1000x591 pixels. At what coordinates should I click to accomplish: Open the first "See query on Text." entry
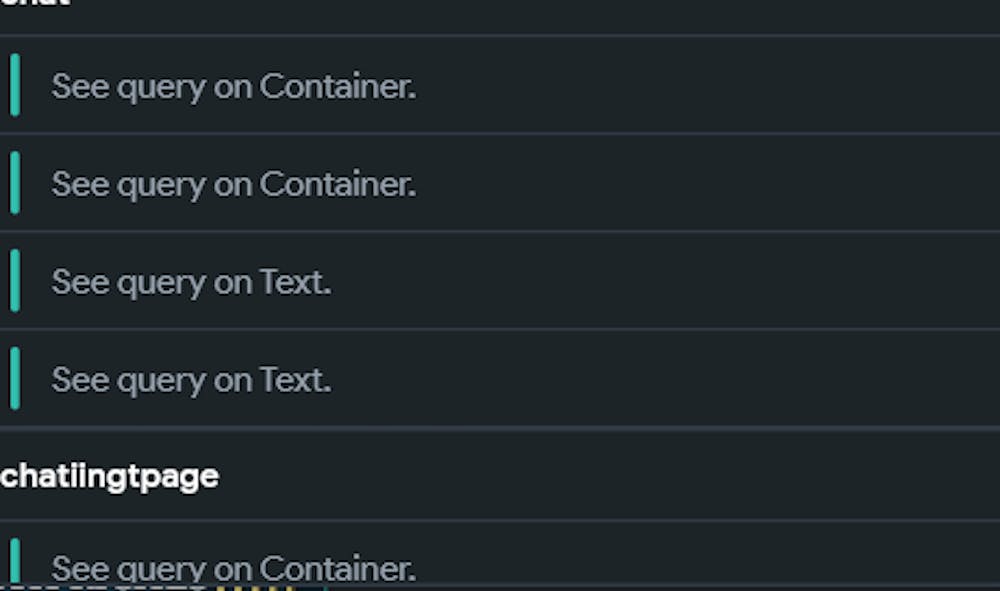191,283
